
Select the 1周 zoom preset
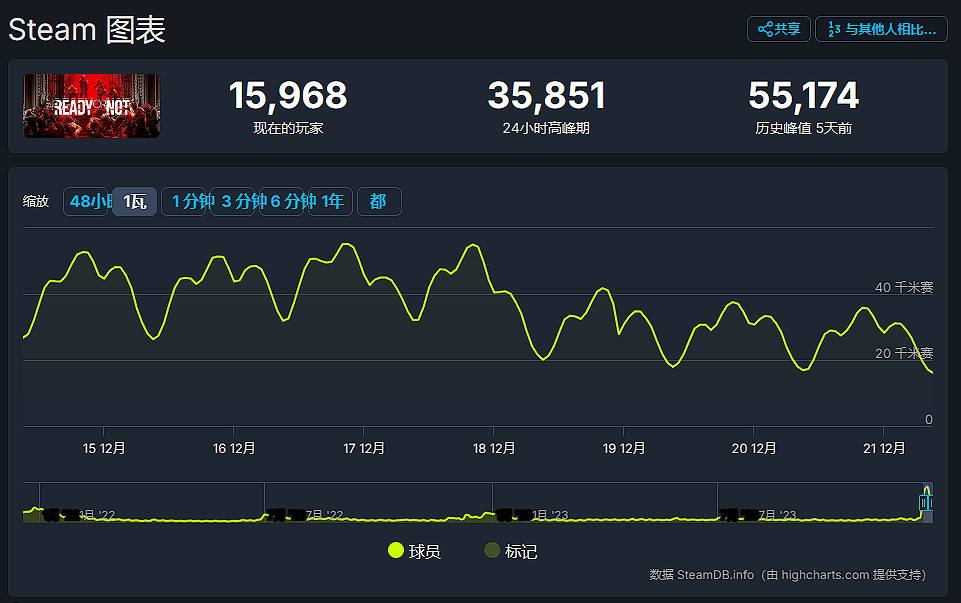tap(134, 201)
